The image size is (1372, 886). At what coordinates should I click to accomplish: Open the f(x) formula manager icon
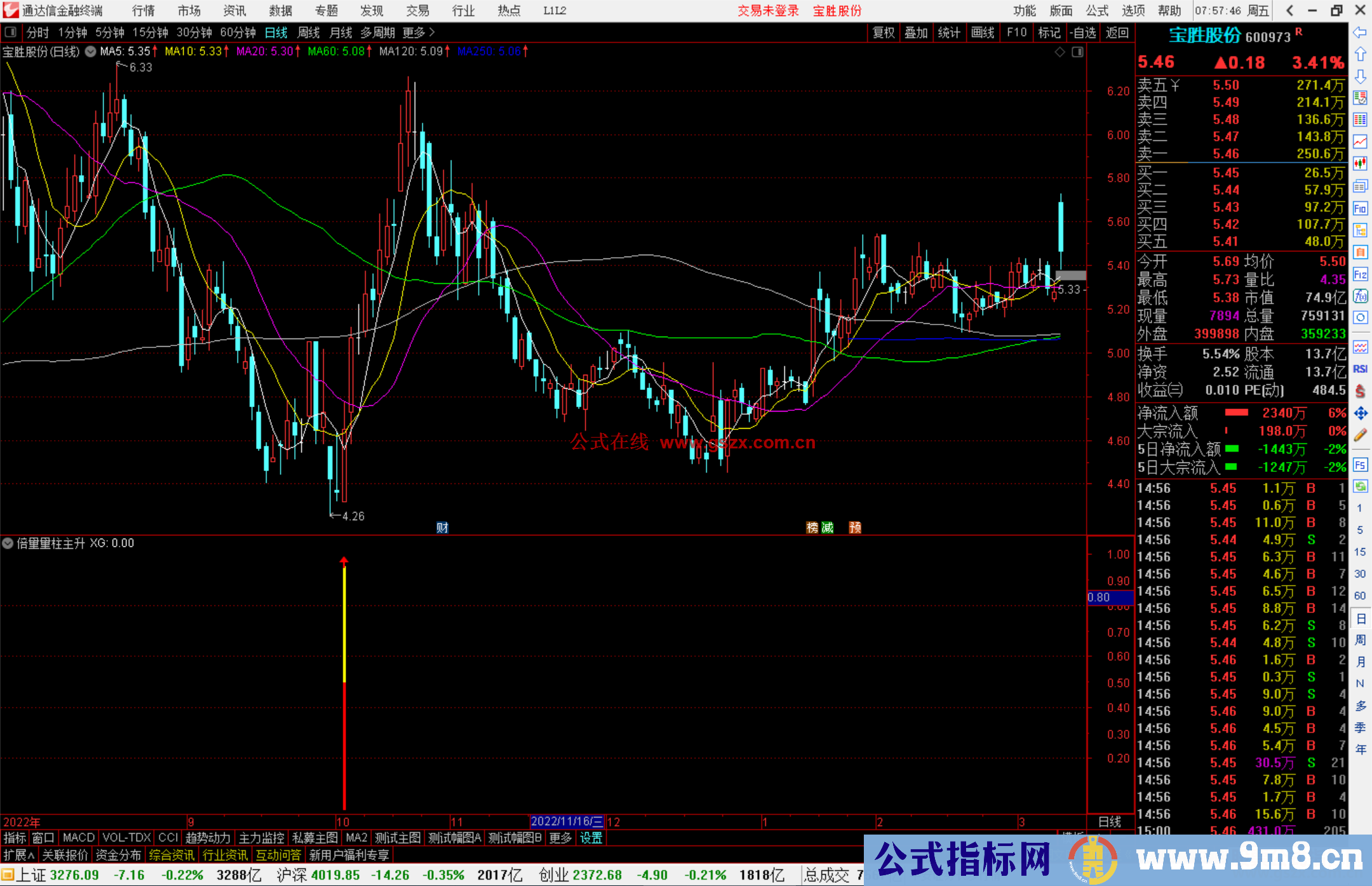(x=1360, y=296)
